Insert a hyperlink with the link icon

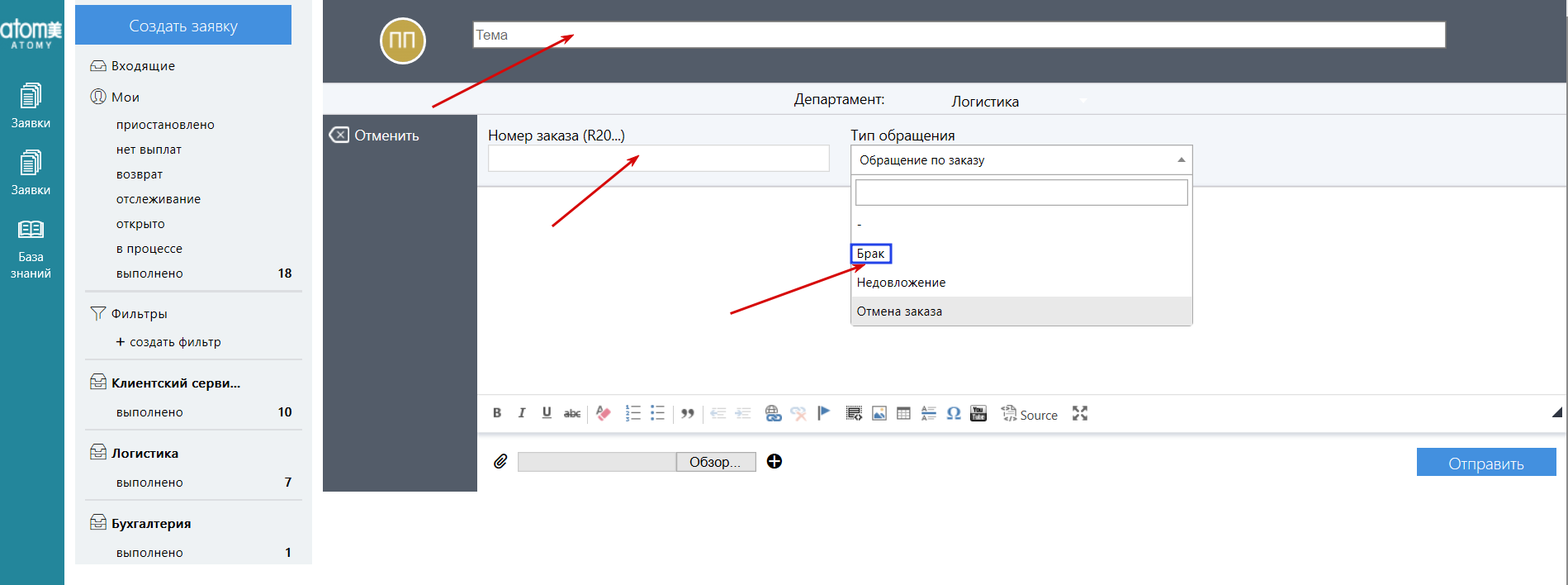click(x=773, y=413)
